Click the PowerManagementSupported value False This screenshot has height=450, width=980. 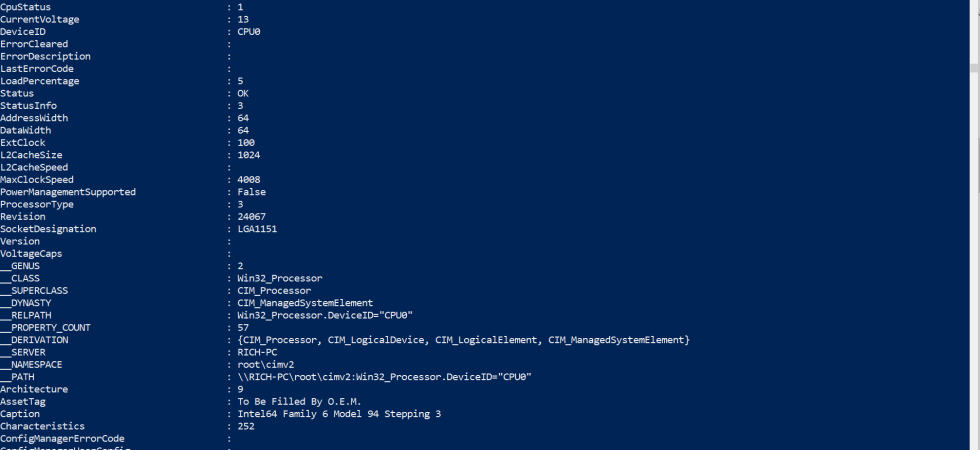click(251, 192)
